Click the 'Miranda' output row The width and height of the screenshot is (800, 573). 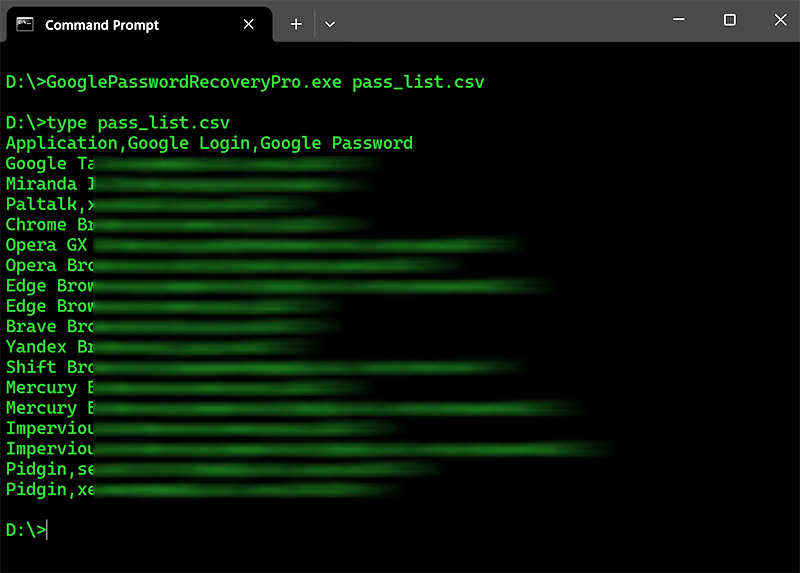click(x=189, y=184)
